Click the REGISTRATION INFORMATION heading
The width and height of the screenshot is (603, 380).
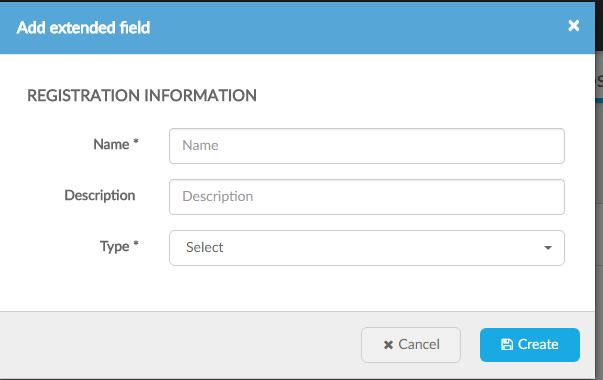[x=142, y=95]
